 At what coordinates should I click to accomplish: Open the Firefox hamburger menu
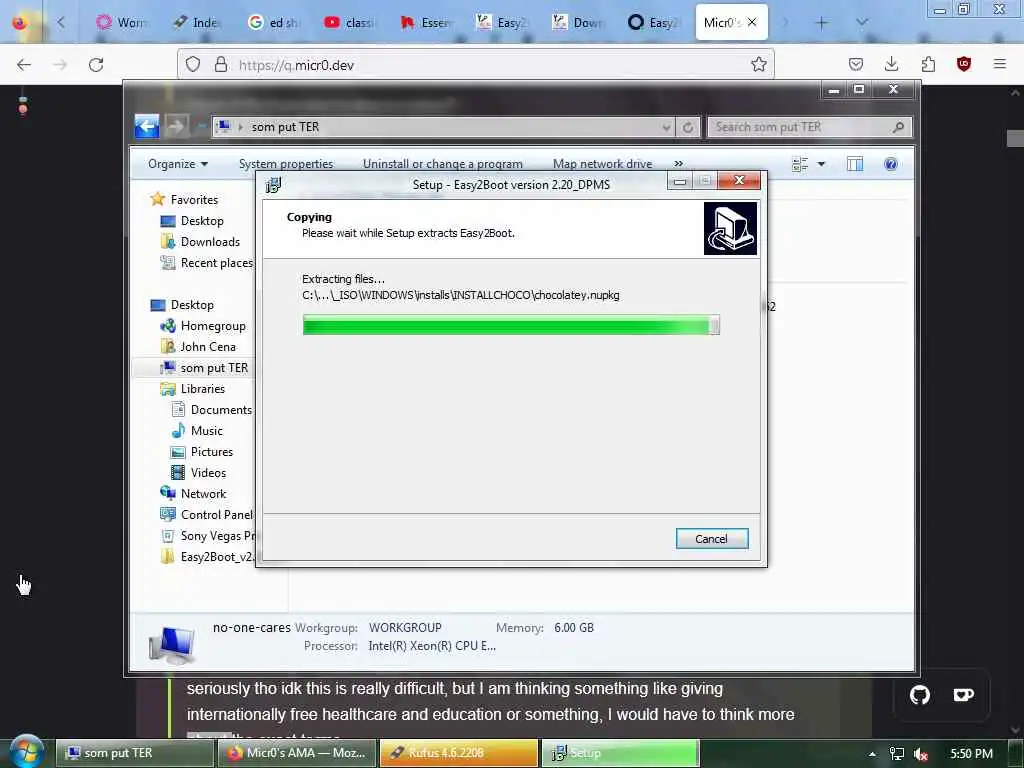tap(1000, 64)
